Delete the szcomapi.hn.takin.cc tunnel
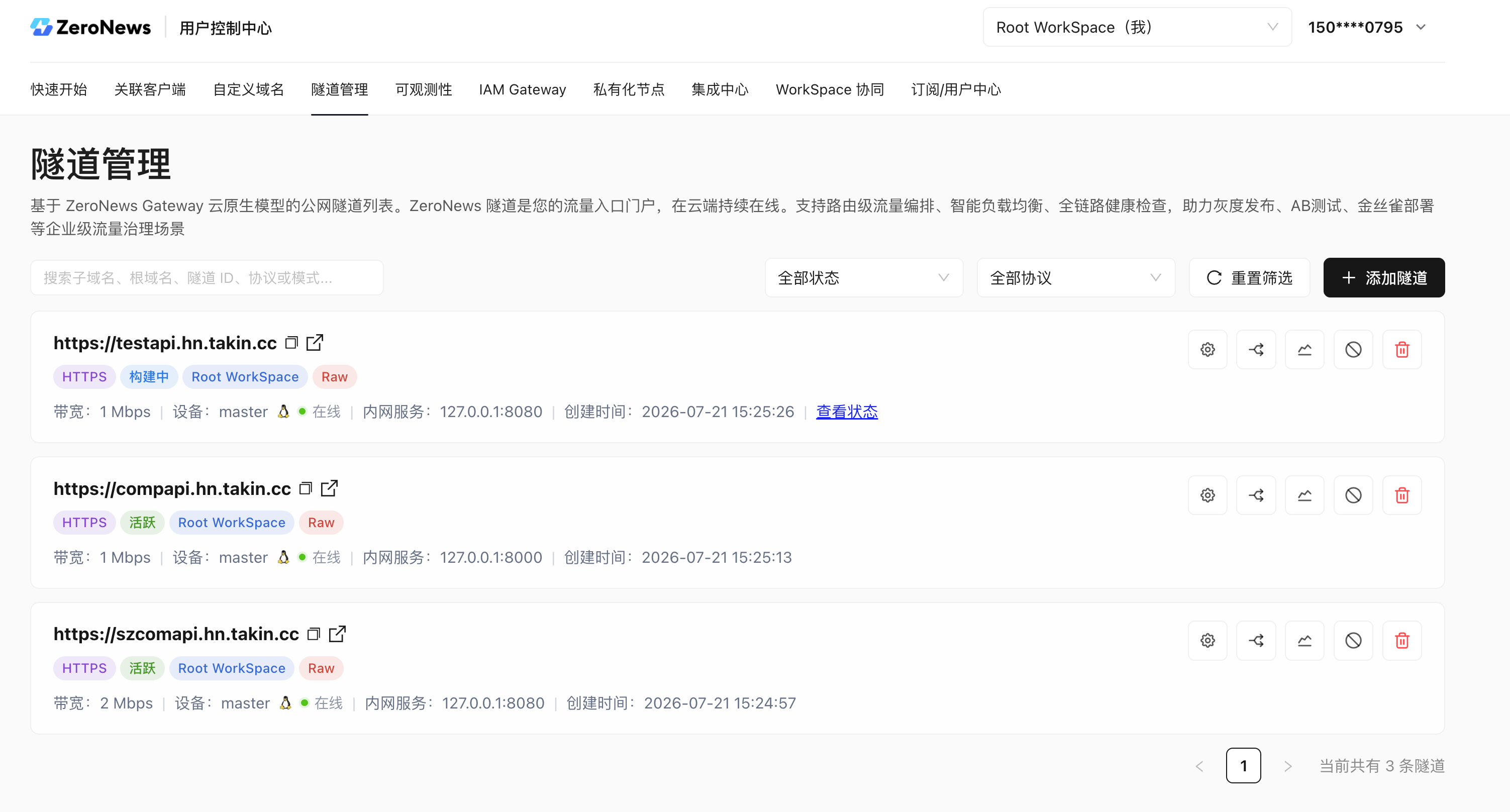The image size is (1510, 812). pyautogui.click(x=1402, y=641)
